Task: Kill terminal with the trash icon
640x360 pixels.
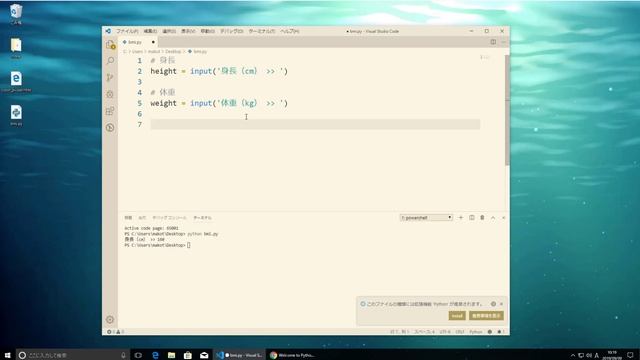Action: coord(482,218)
